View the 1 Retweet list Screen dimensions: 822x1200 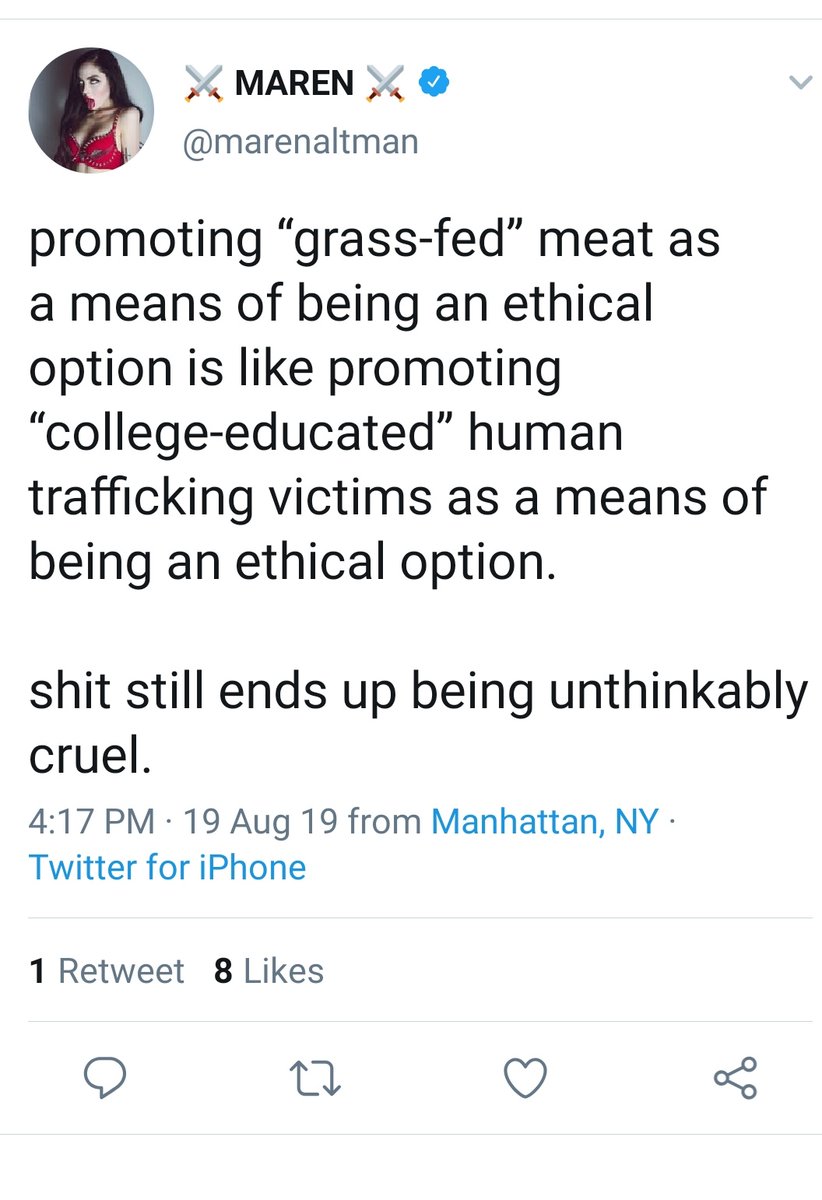[x=107, y=971]
